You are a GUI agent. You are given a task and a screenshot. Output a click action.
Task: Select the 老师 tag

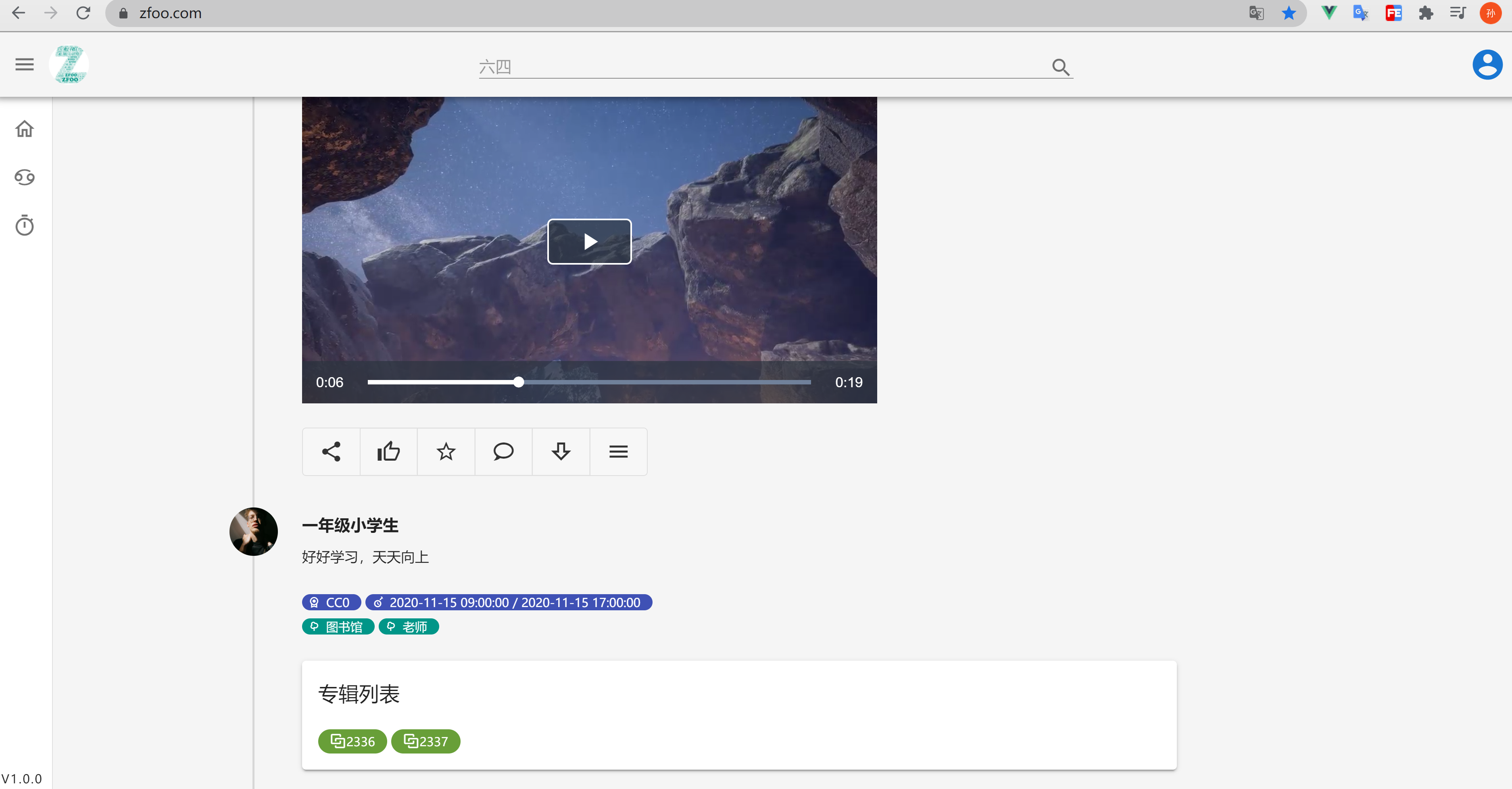409,627
